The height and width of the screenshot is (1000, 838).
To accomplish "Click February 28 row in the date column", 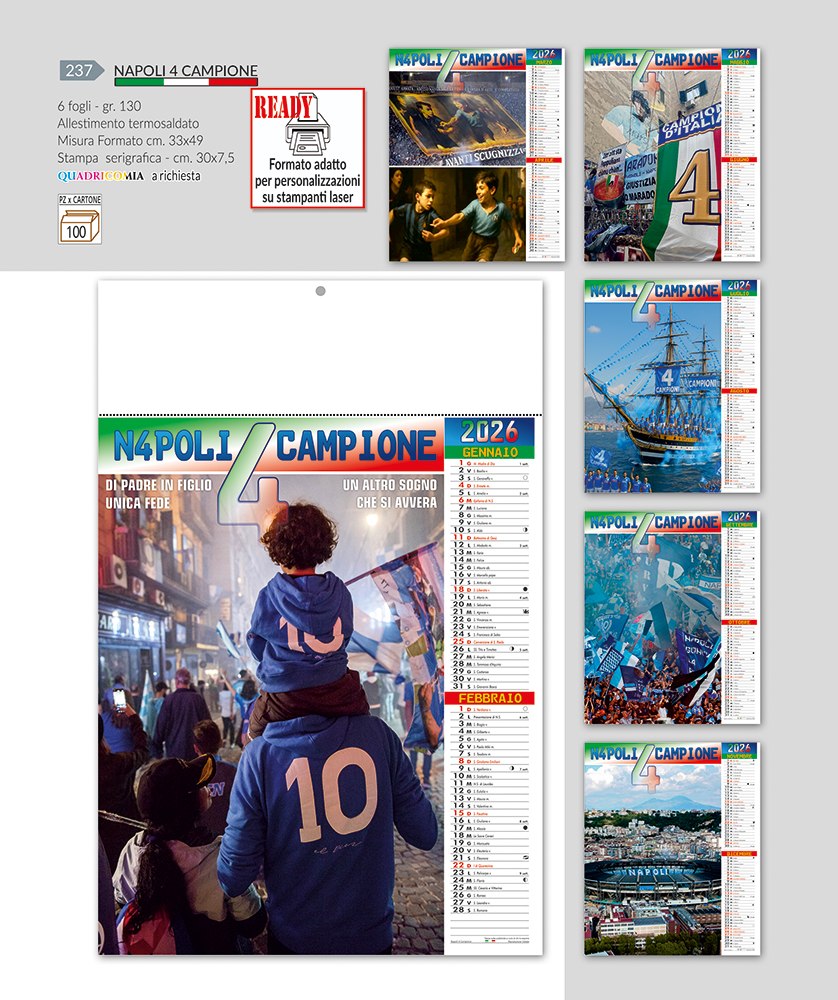I will pos(489,910).
